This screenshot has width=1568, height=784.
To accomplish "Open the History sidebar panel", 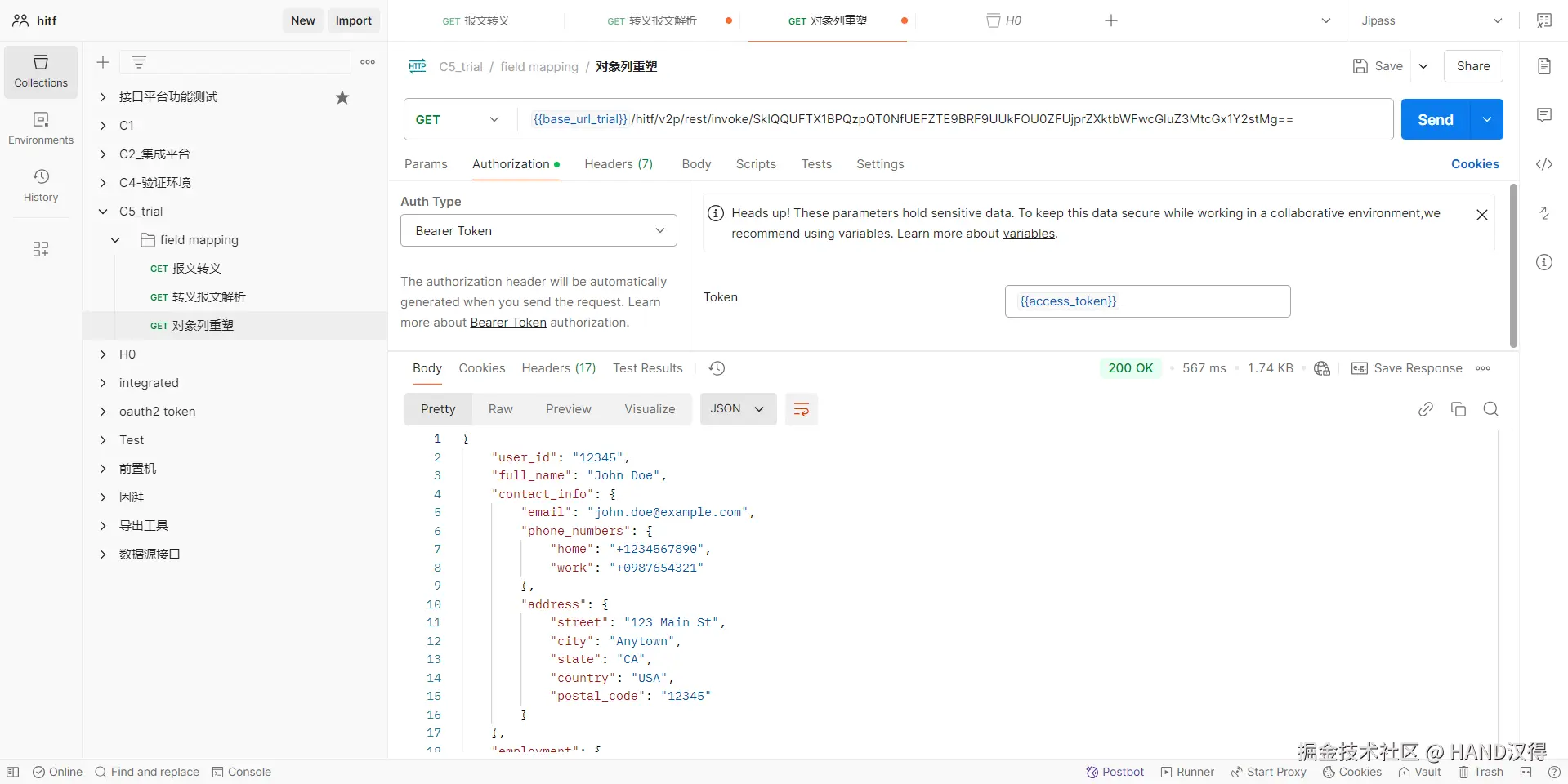I will (41, 185).
